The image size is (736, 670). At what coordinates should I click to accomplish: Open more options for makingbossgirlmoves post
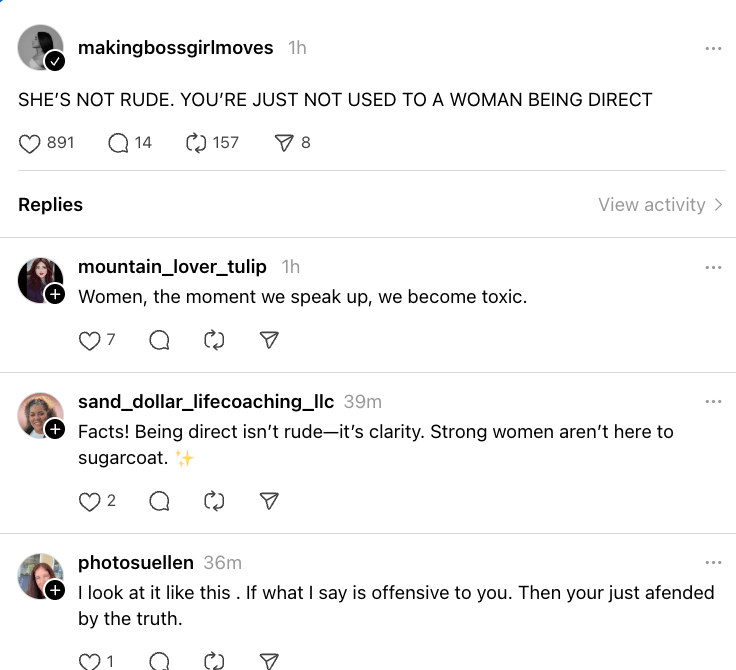tap(713, 48)
